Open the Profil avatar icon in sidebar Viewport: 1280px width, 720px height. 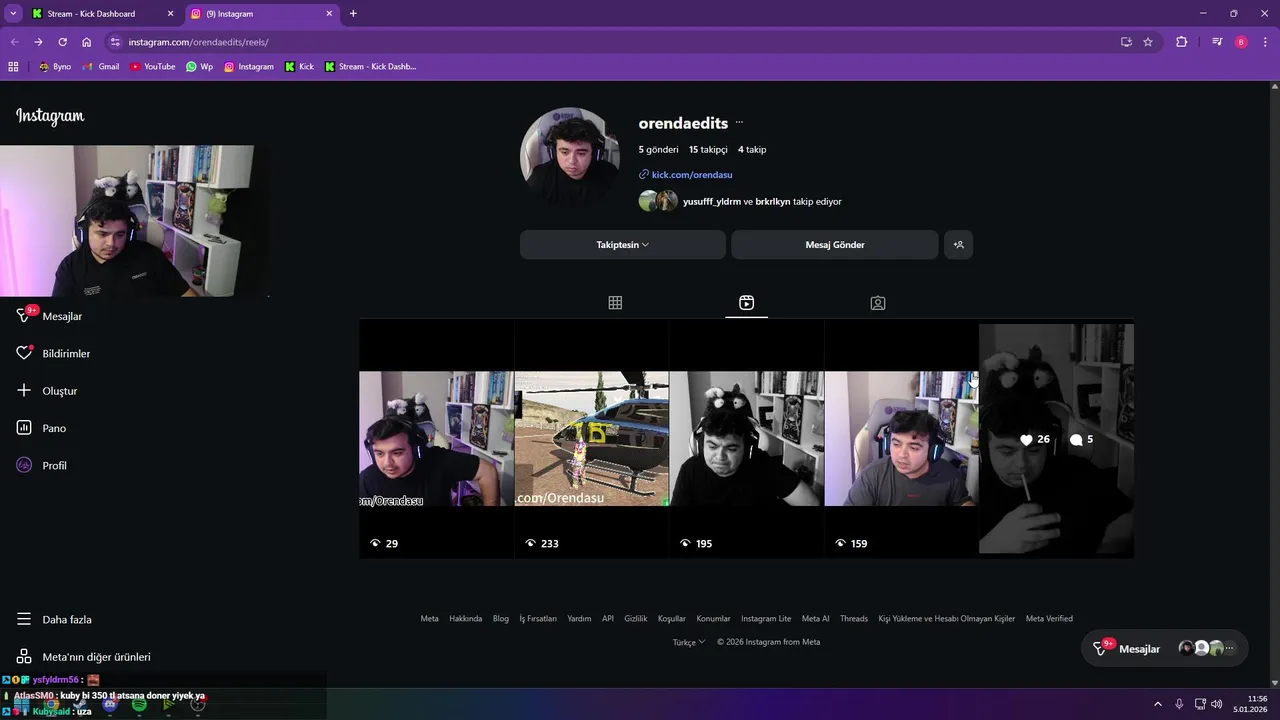click(x=25, y=465)
